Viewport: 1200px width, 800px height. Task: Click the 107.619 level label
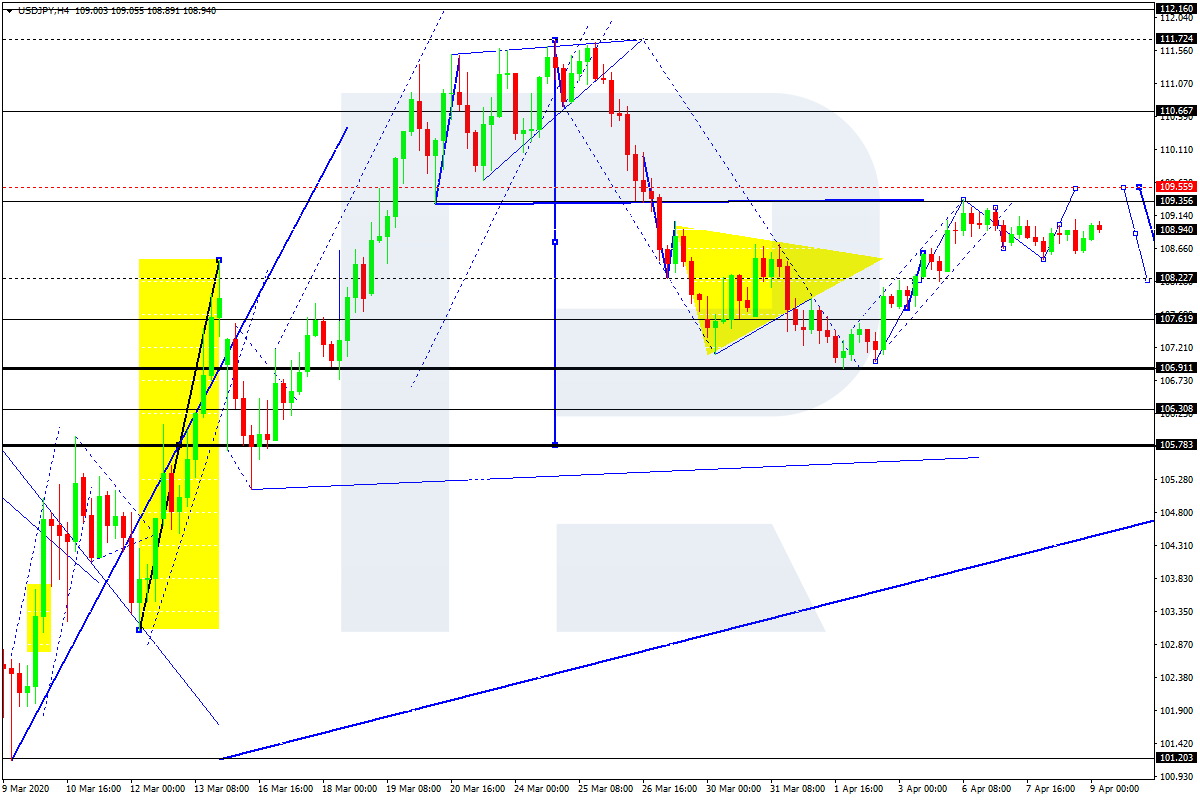point(1175,319)
